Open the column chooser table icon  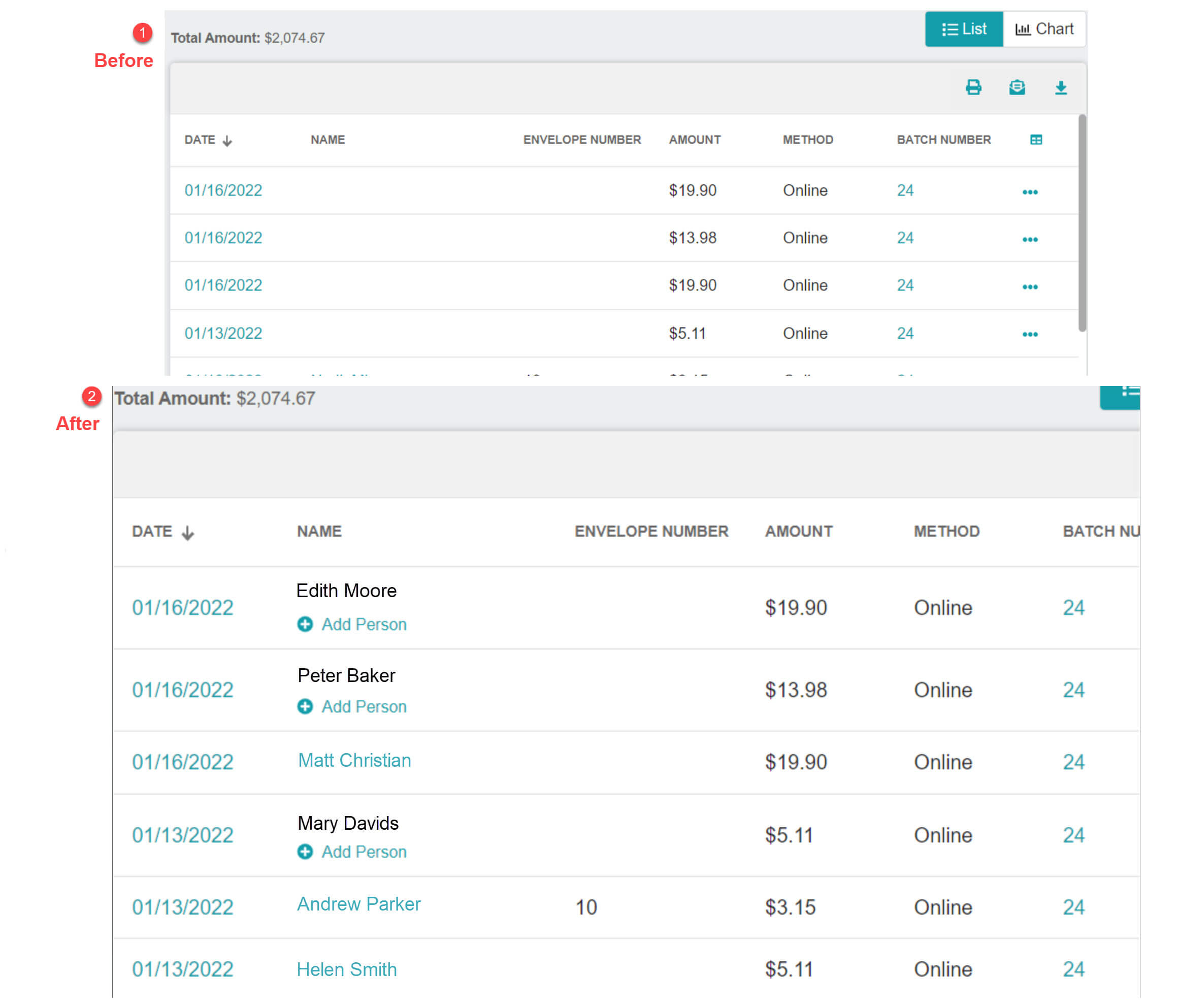pyautogui.click(x=1036, y=140)
